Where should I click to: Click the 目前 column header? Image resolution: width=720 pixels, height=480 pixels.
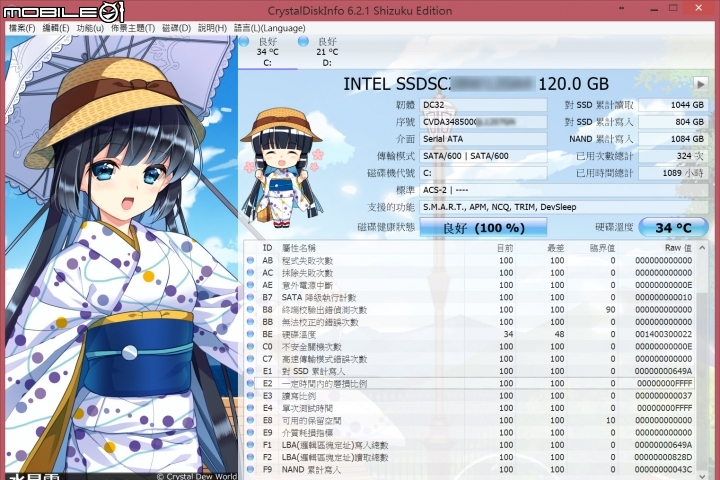(x=504, y=248)
